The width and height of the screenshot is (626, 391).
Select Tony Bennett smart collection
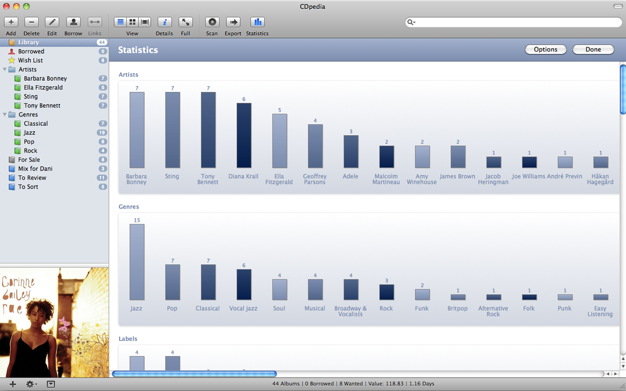click(x=54, y=105)
